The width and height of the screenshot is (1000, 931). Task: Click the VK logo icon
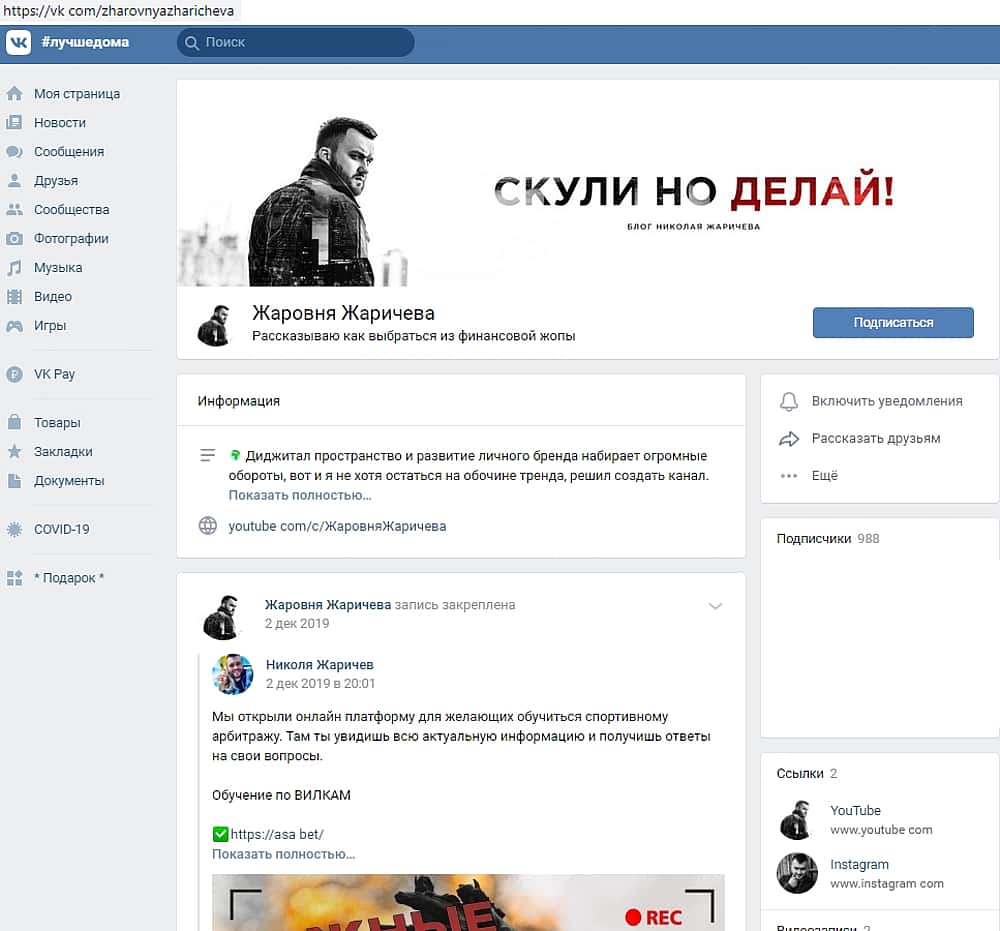19,43
